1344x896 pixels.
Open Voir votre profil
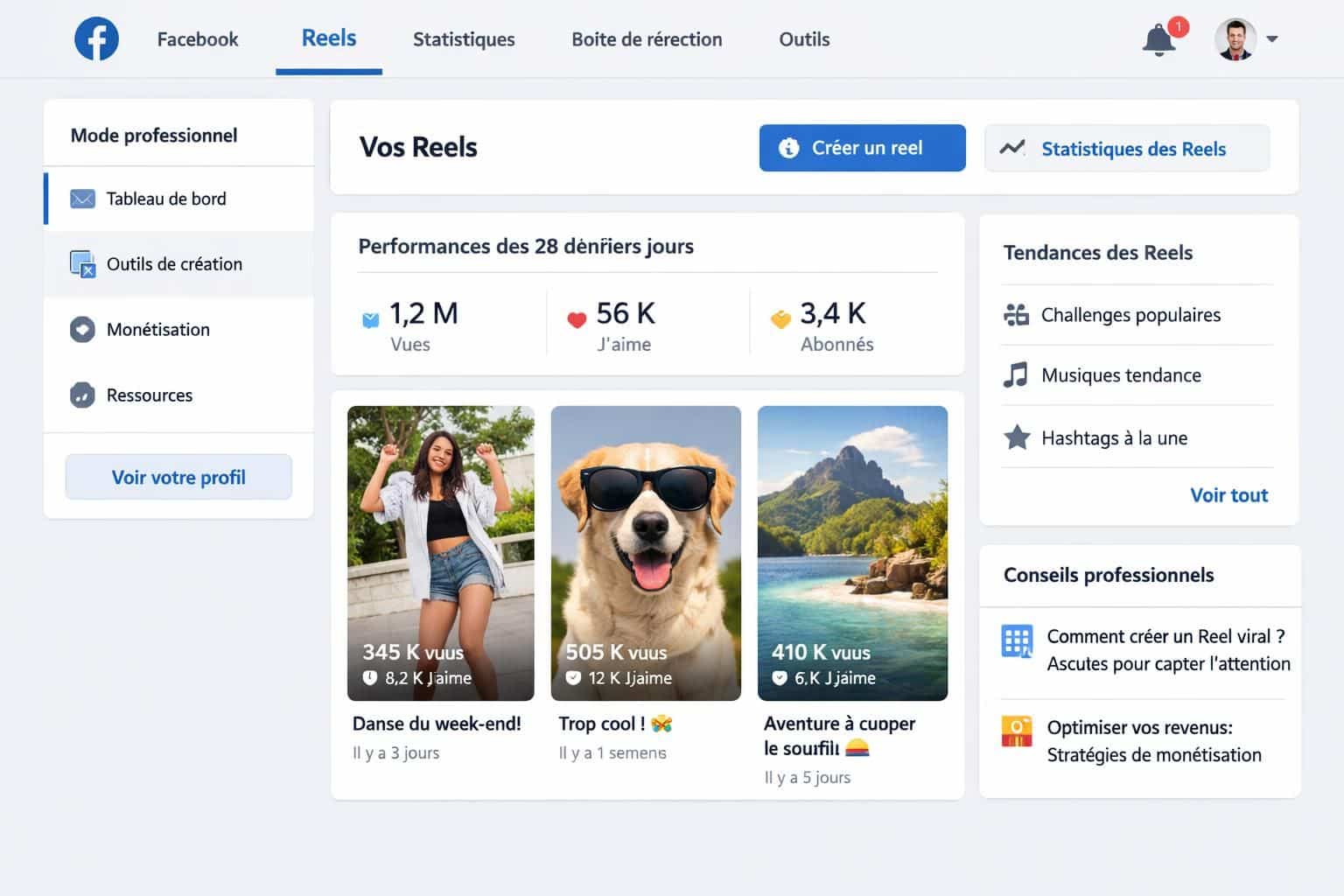pos(178,477)
